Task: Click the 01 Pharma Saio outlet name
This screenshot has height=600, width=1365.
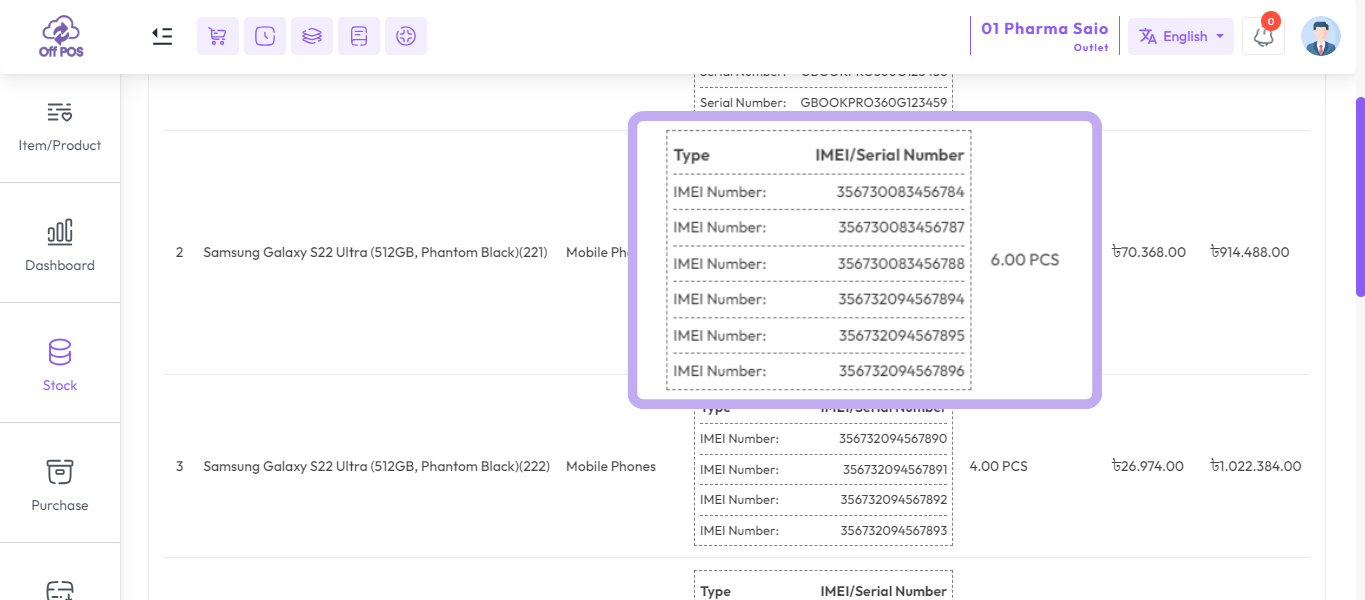Action: (x=1044, y=29)
